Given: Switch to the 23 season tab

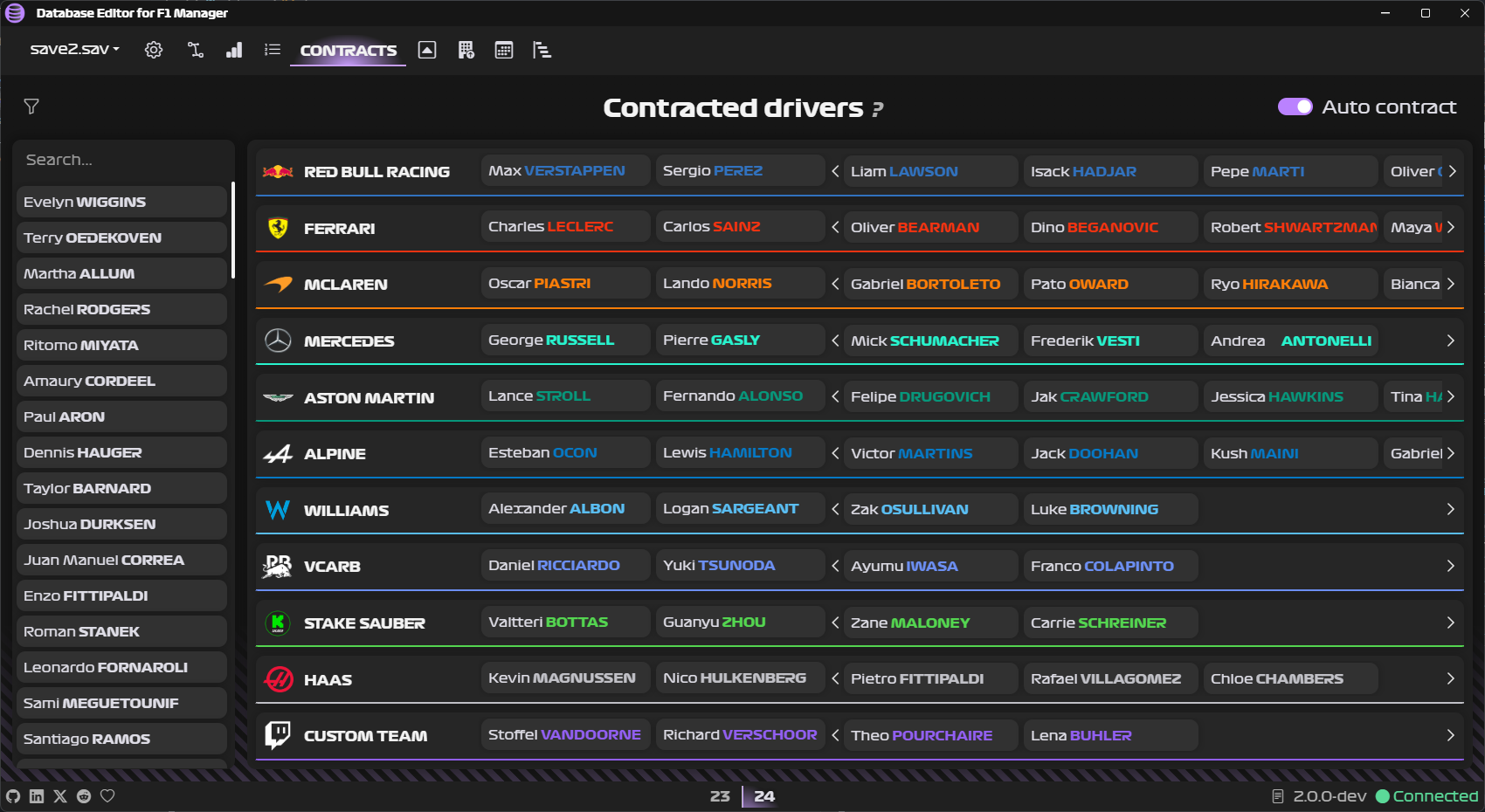Looking at the screenshot, I should (720, 796).
